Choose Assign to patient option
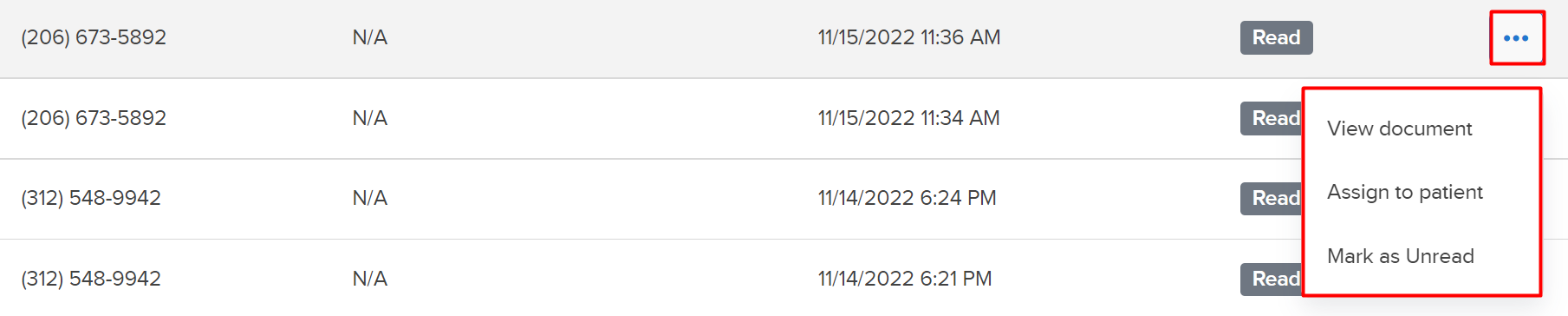Viewport: 1568px width, 316px height. click(x=1404, y=192)
